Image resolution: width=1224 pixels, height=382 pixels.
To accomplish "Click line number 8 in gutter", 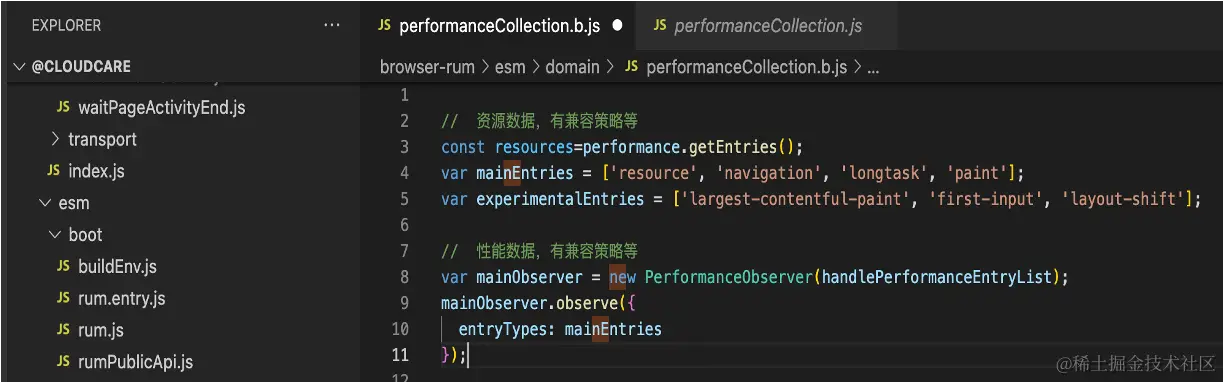I will click(404, 276).
